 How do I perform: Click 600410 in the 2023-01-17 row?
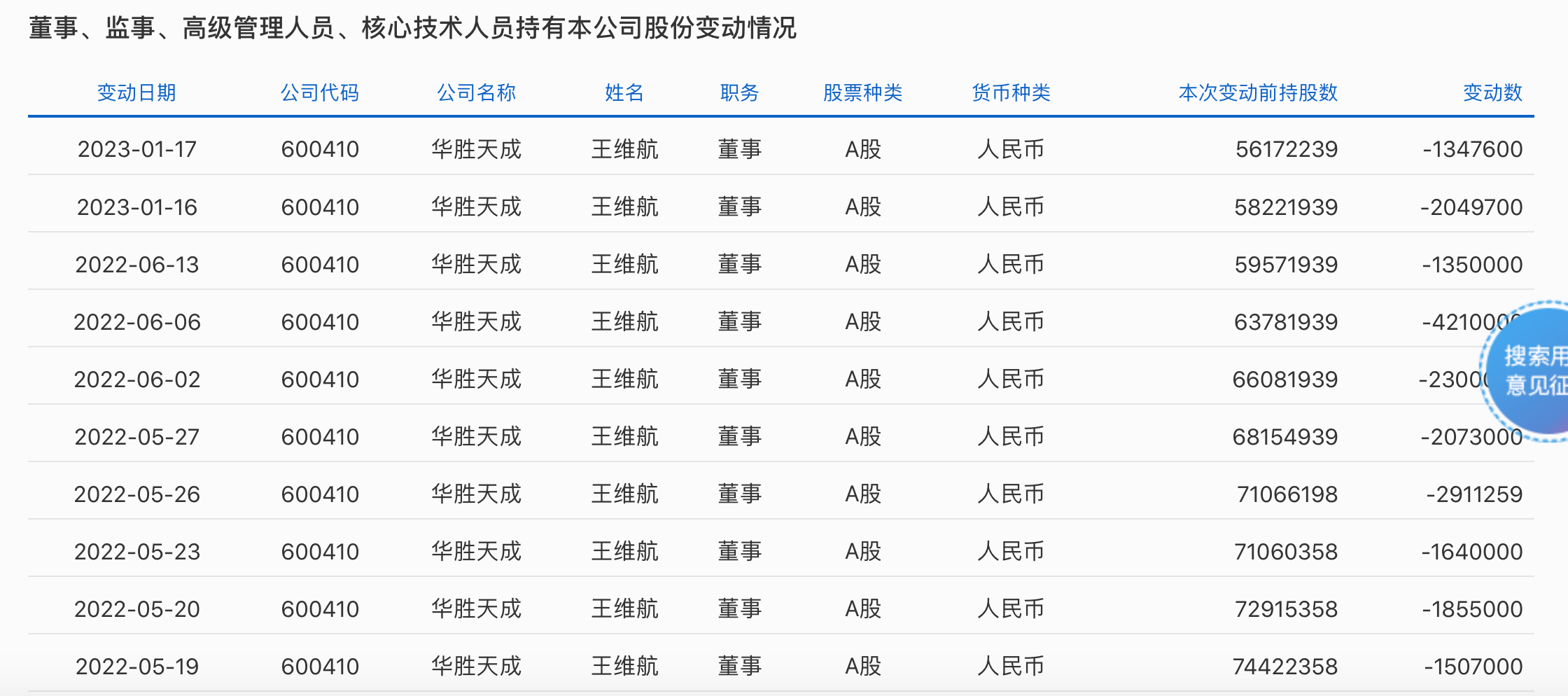[320, 149]
